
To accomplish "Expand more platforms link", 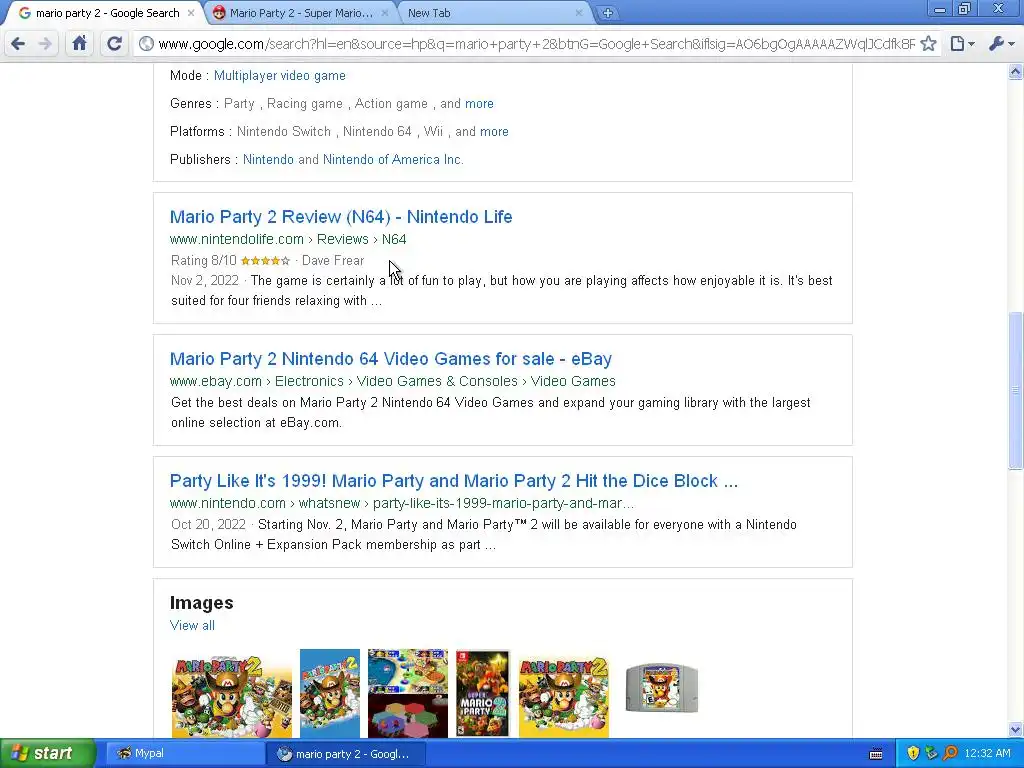I will pyautogui.click(x=494, y=132).
